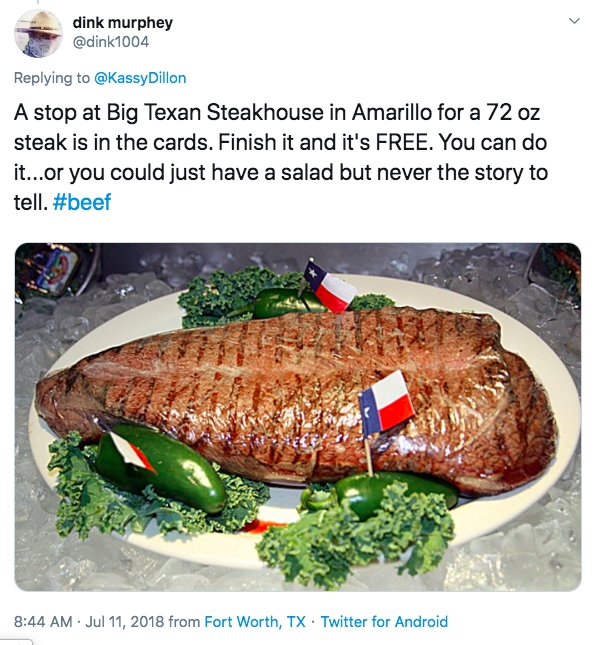Screen dimensions: 595x645
Task: Open dink murphey's profile picture
Action: click(x=38, y=33)
